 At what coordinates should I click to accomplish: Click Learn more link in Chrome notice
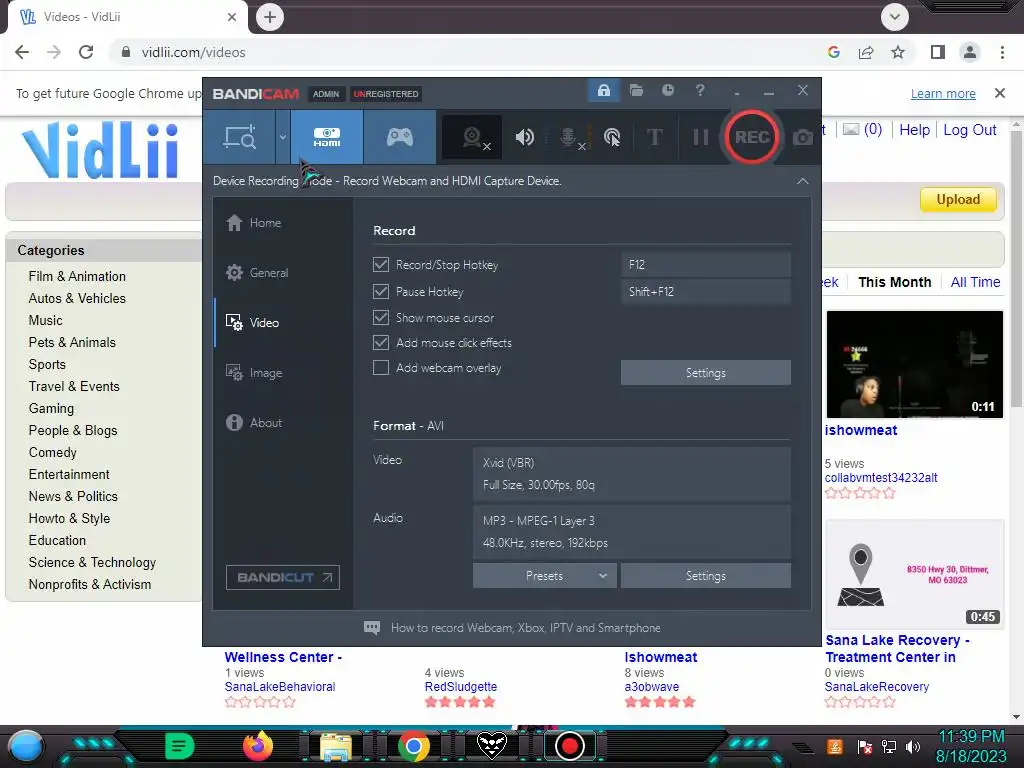coord(943,93)
